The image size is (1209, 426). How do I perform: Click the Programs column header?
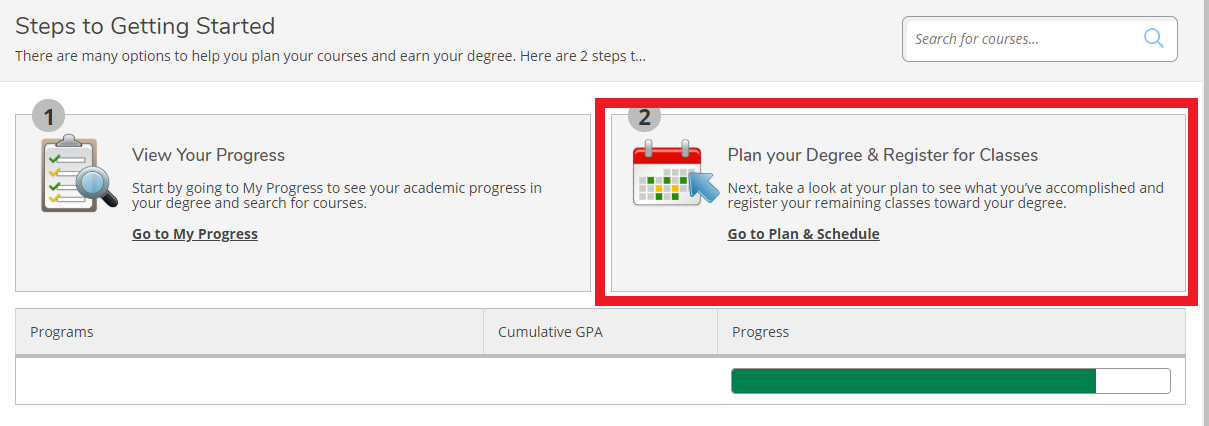[x=250, y=332]
